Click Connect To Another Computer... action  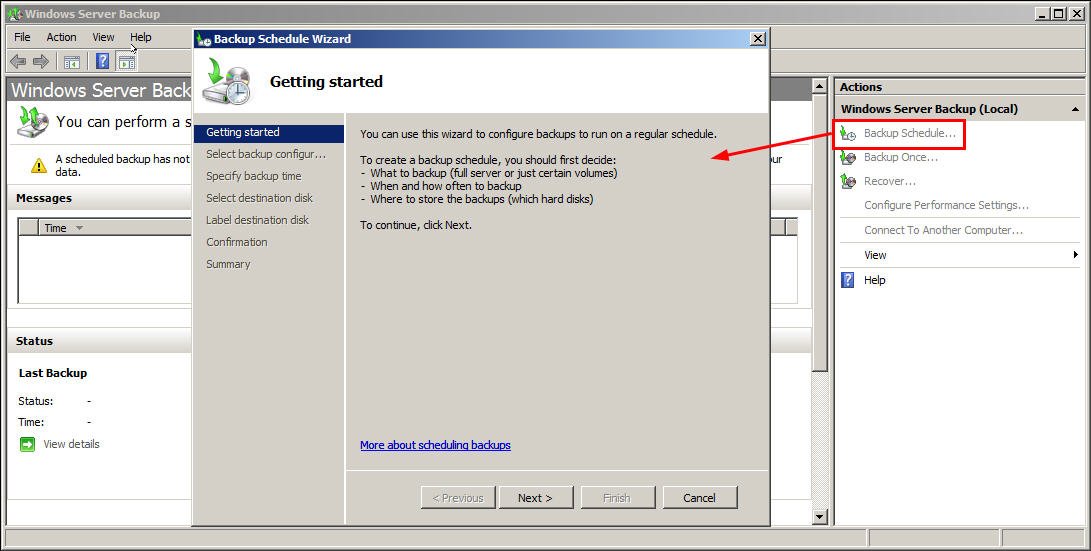943,230
